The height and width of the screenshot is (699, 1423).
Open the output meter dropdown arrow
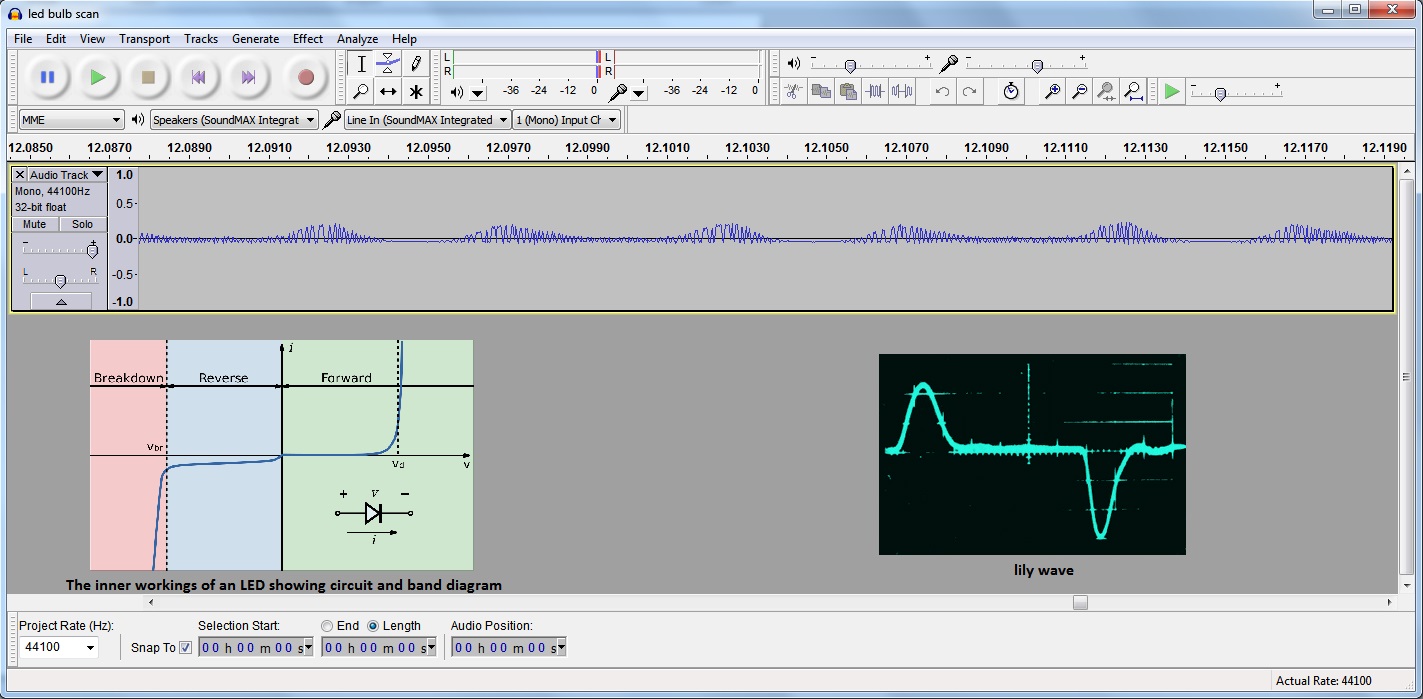[x=478, y=92]
